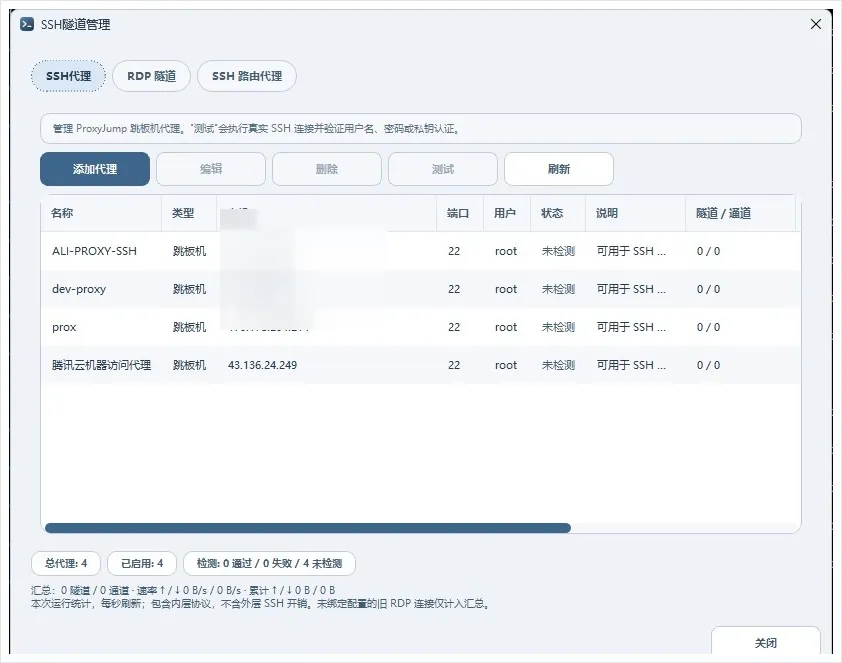The width and height of the screenshot is (842, 663).
Task: Click 未检测 status in the dev-proxy row
Action: [x=558, y=289]
